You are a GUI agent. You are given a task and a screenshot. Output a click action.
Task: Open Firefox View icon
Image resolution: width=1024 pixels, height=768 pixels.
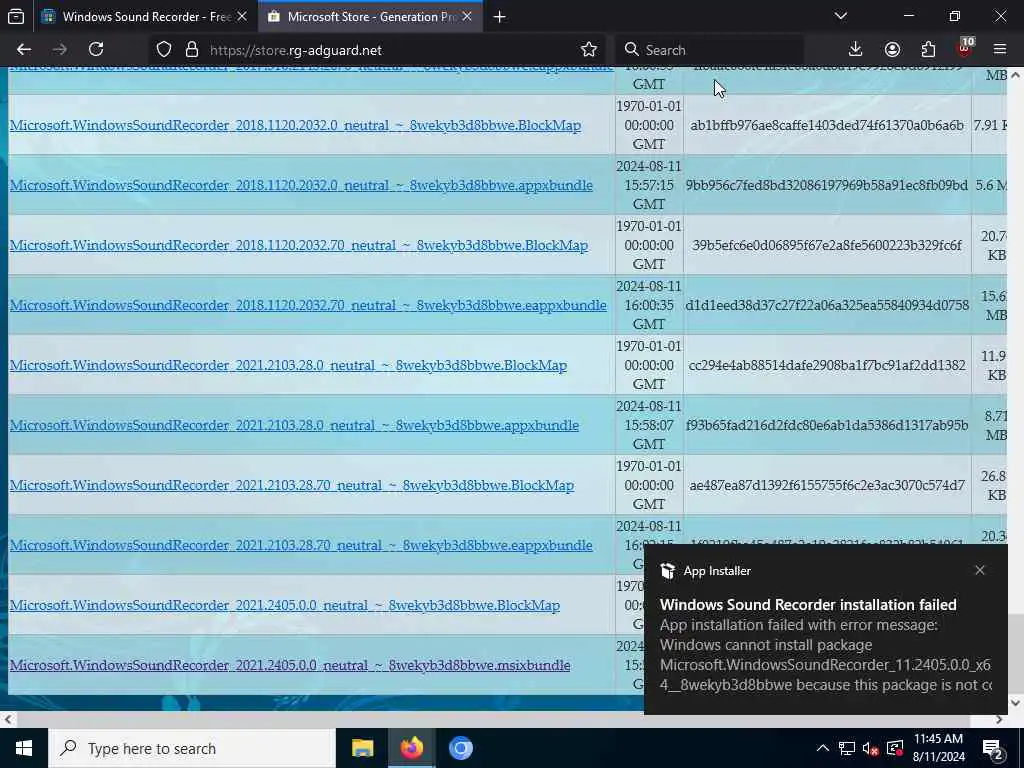tap(16, 17)
